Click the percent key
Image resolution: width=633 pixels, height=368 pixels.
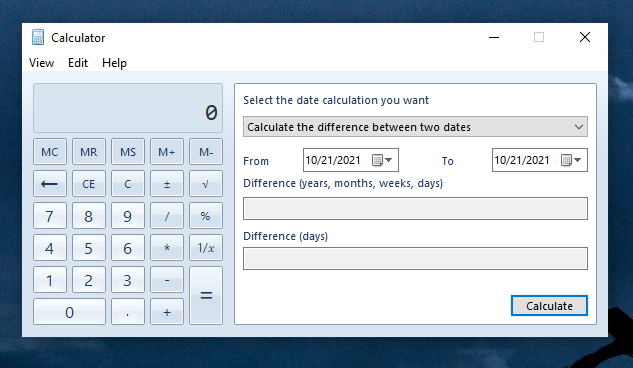click(206, 215)
